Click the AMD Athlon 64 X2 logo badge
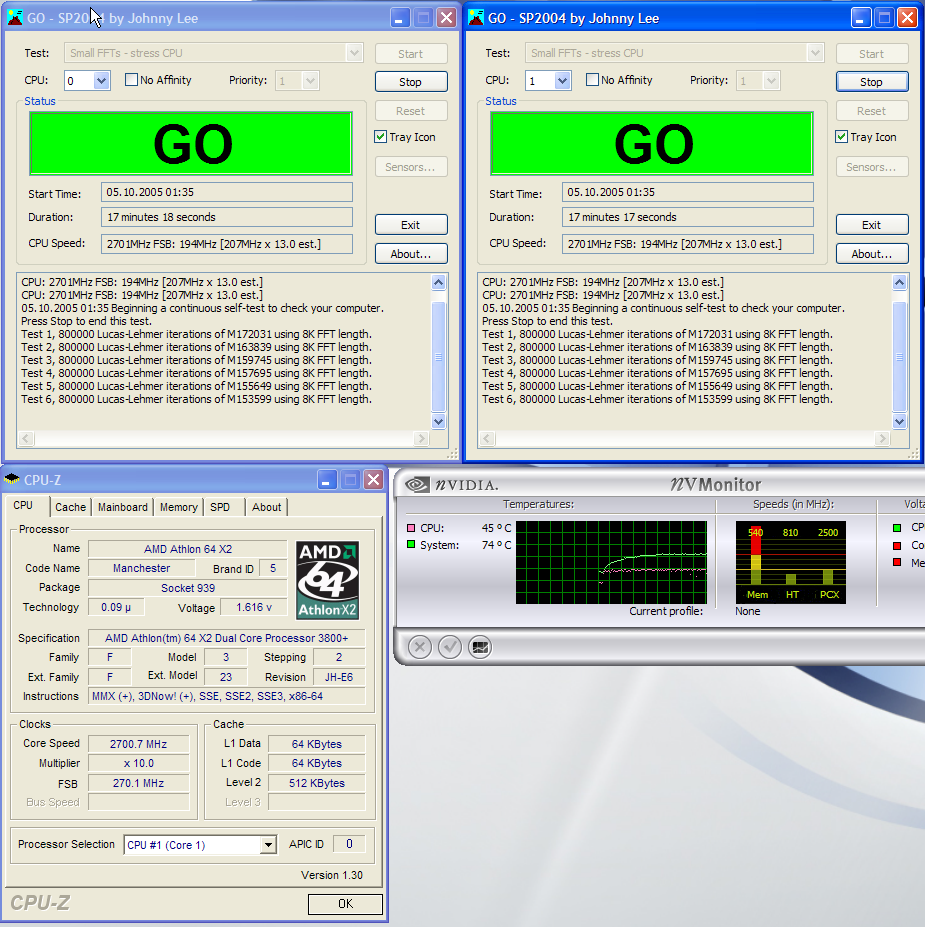Screen dimensions: 925x927 tap(327, 580)
